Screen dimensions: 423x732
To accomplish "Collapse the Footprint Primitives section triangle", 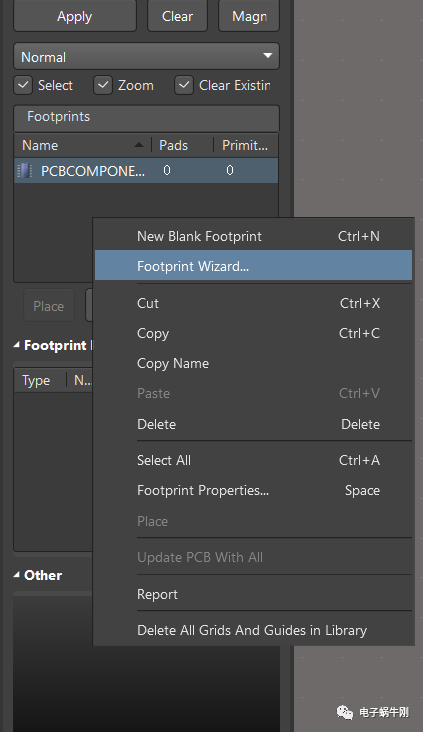I will (x=16, y=345).
